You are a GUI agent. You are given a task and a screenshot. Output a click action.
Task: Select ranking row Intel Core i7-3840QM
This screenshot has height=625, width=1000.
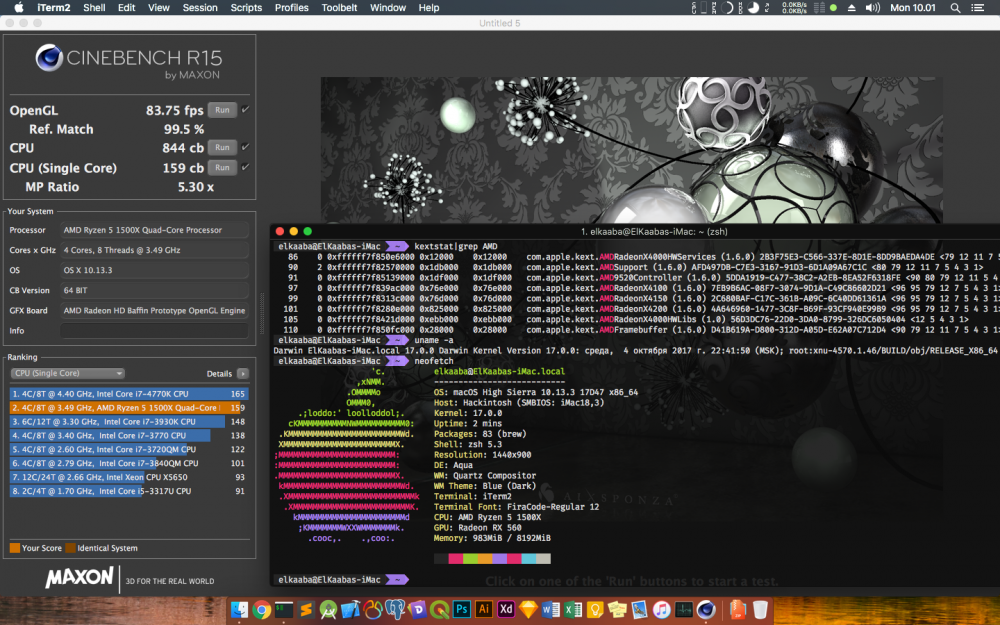coord(129,464)
